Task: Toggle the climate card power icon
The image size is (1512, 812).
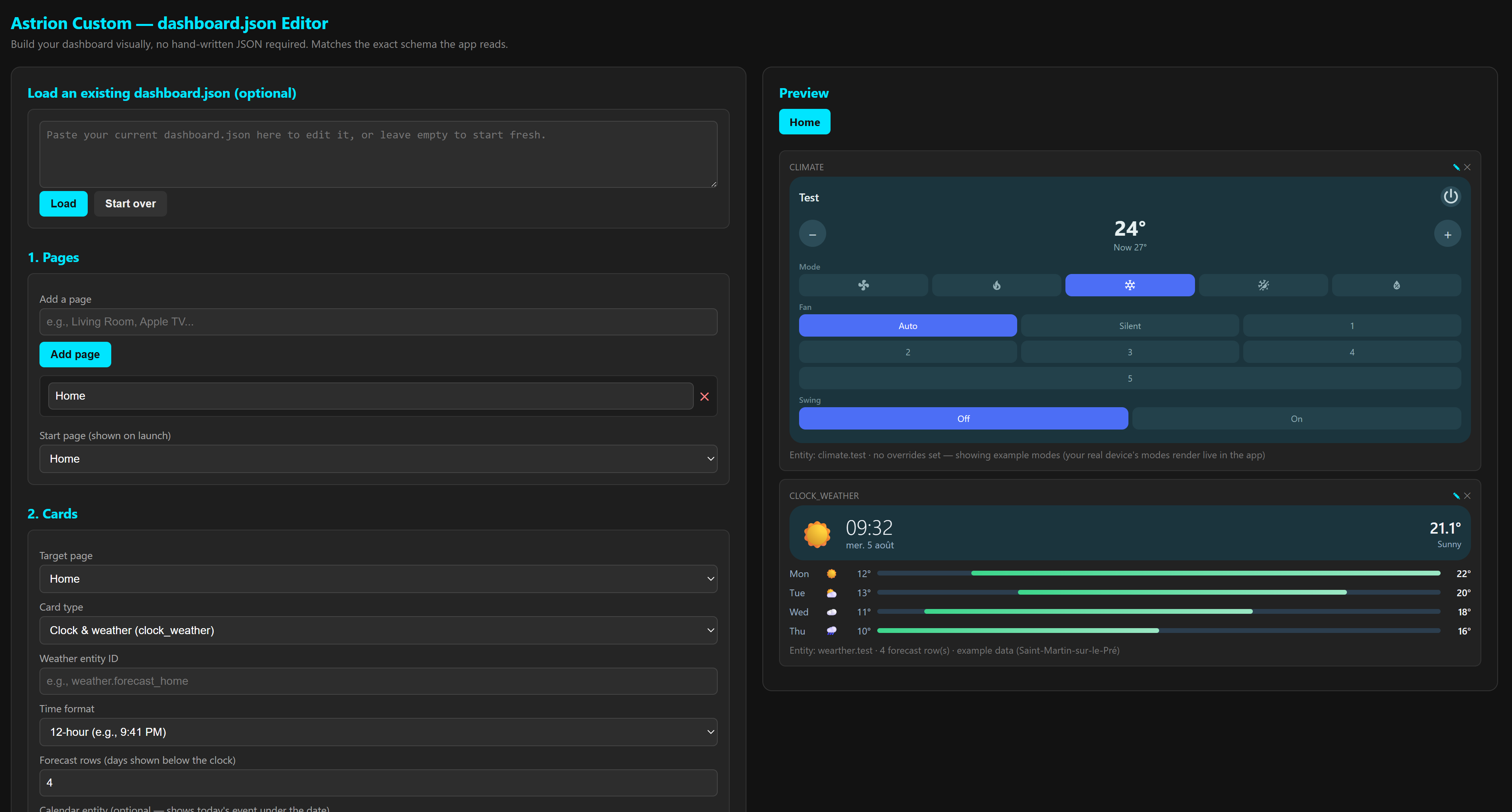Action: click(x=1450, y=196)
